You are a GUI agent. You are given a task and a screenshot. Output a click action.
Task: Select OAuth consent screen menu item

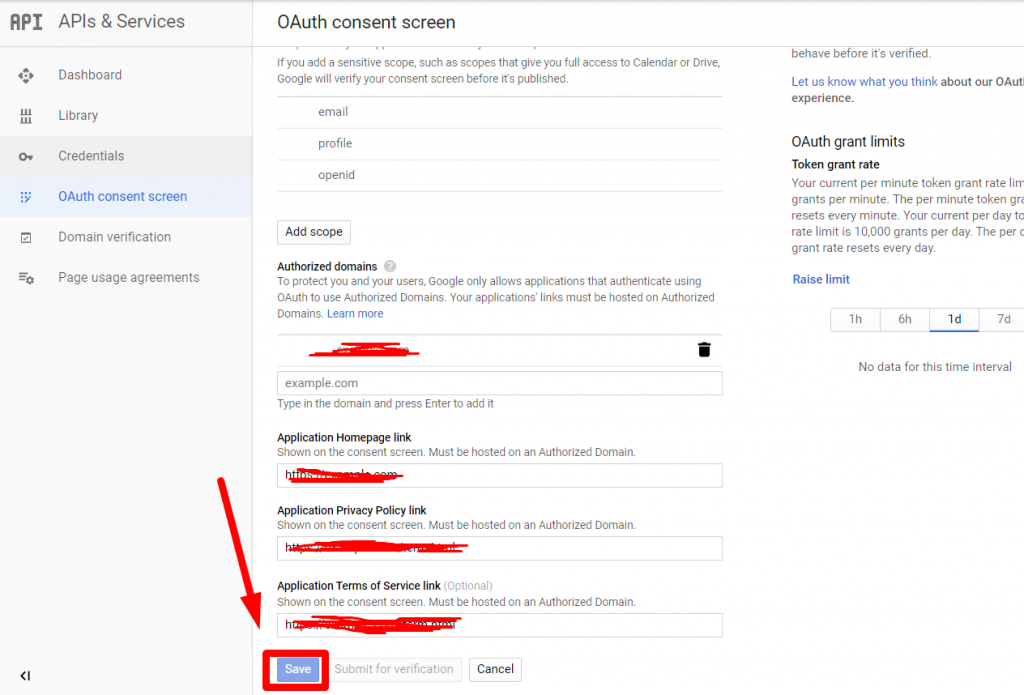pos(126,197)
